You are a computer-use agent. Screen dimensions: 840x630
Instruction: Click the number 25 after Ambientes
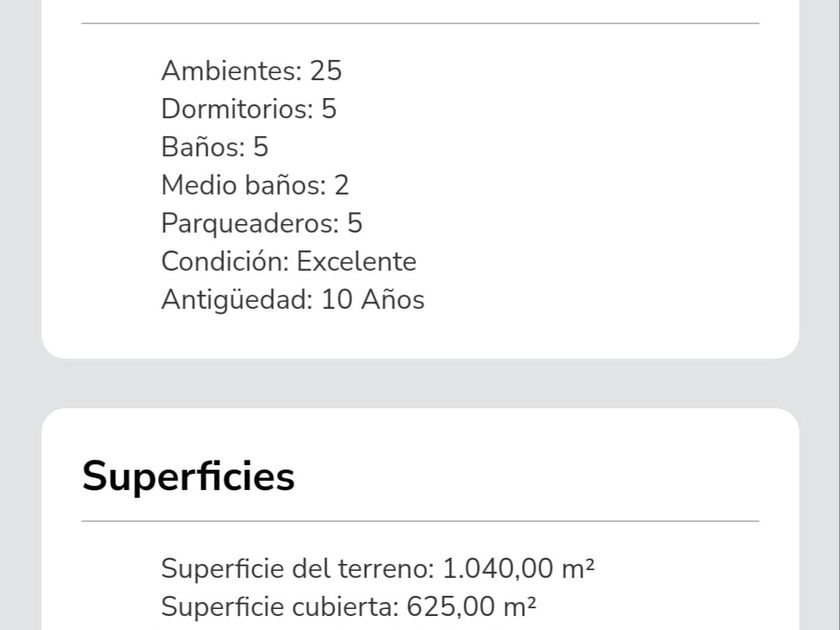click(x=325, y=71)
